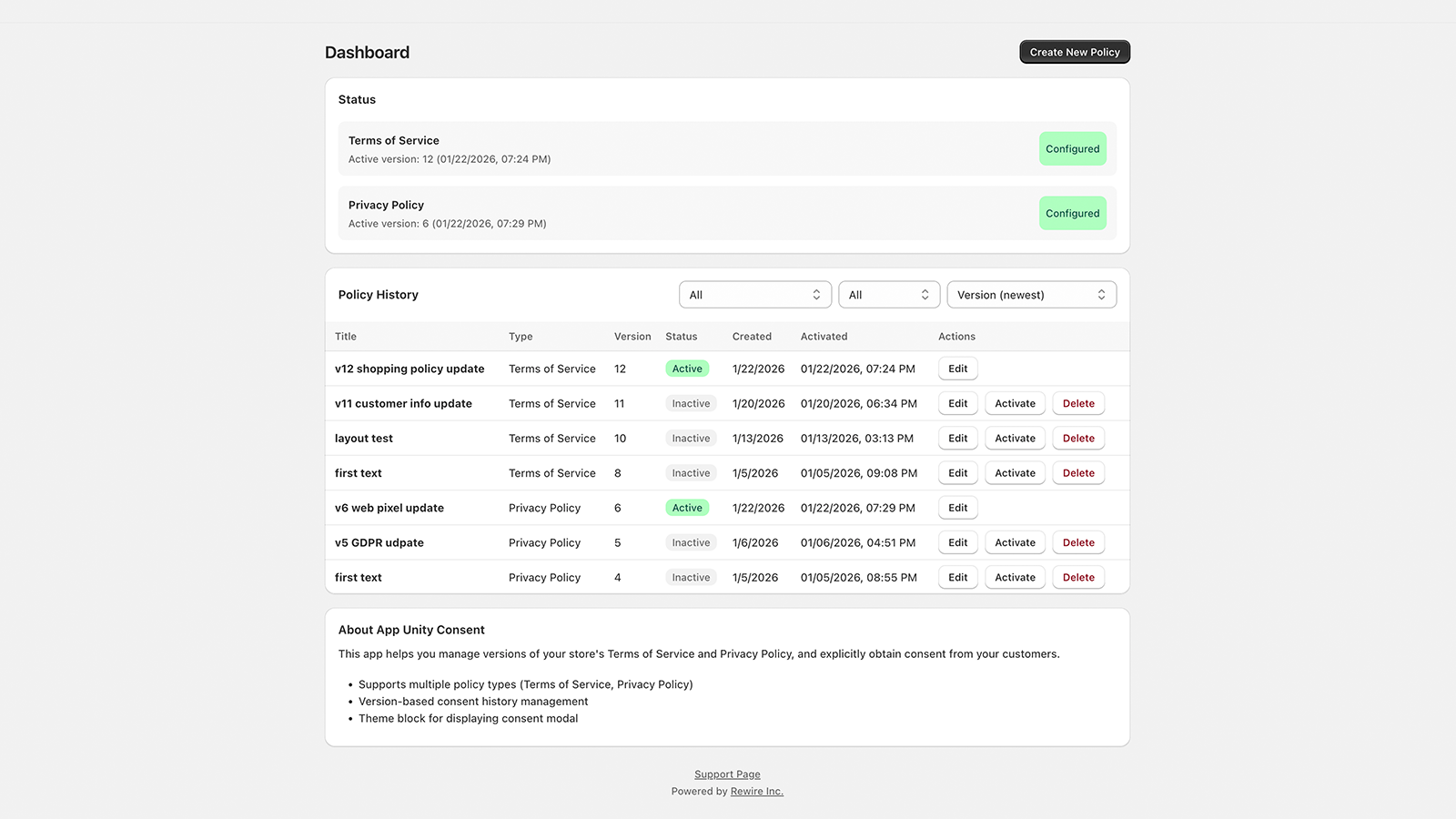Edit the v6 web pixel update policy
The width and height of the screenshot is (1456, 819).
[958, 508]
